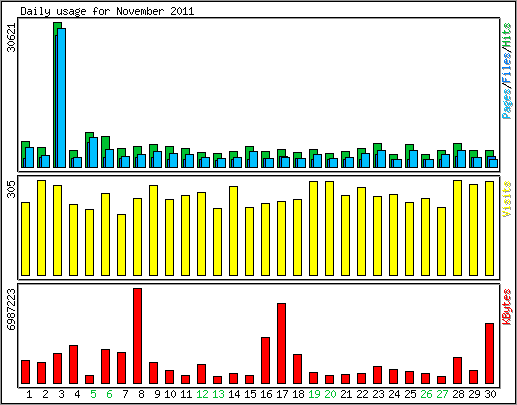
Task: Click the 'Daily usage for November 2011' title
Action: pyautogui.click(x=107, y=11)
